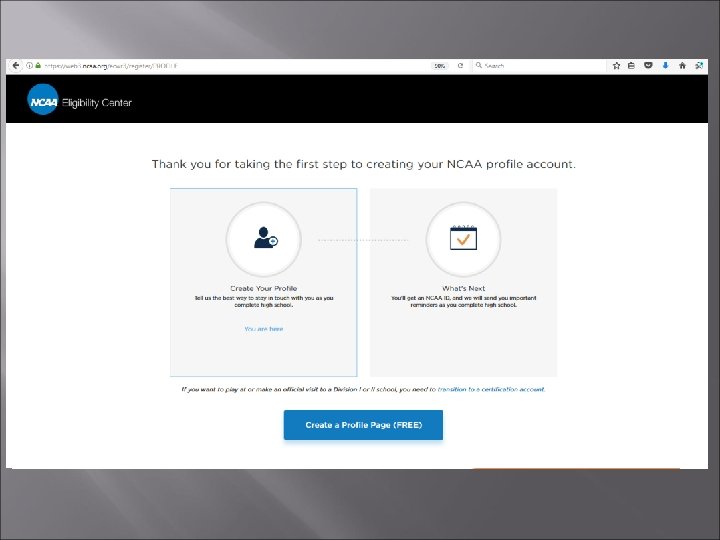Open the 'transition to a certification account' link
Viewport: 720px width, 540px height.
491,389
